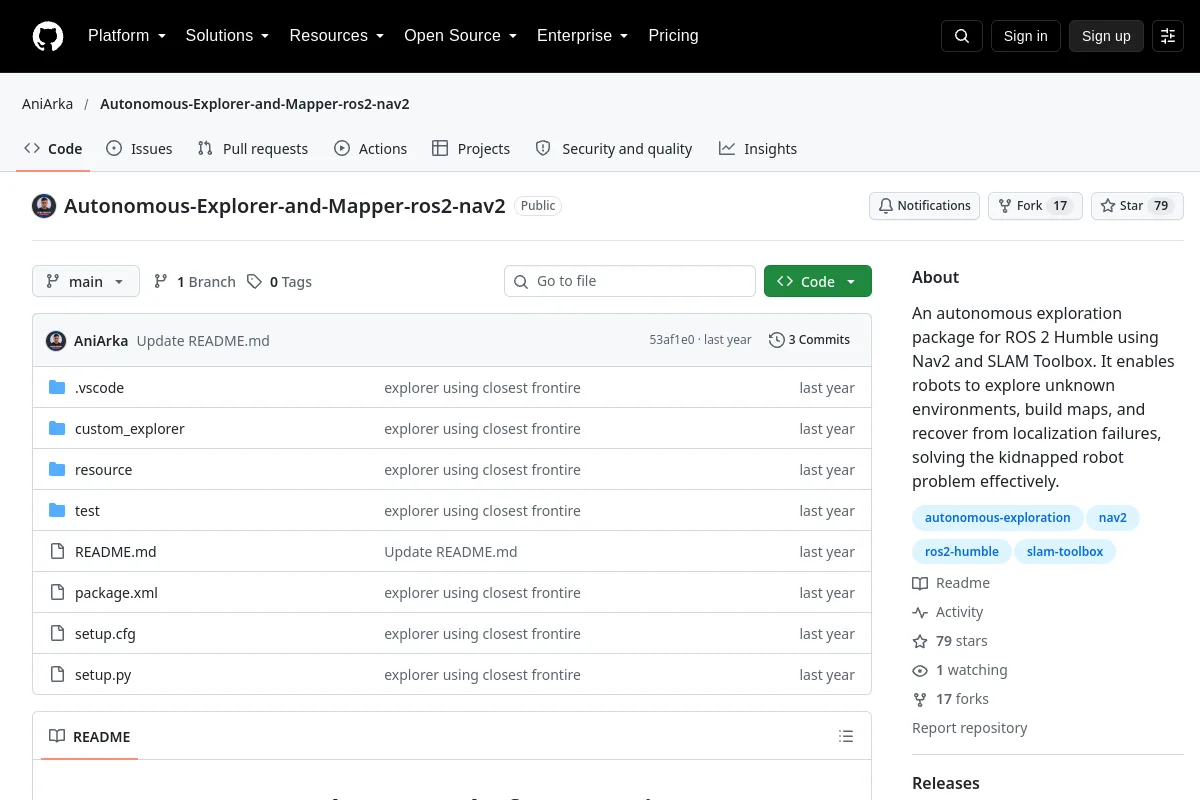Screen dimensions: 1200x800
Task: Open the Security and quality tab
Action: [x=614, y=149]
